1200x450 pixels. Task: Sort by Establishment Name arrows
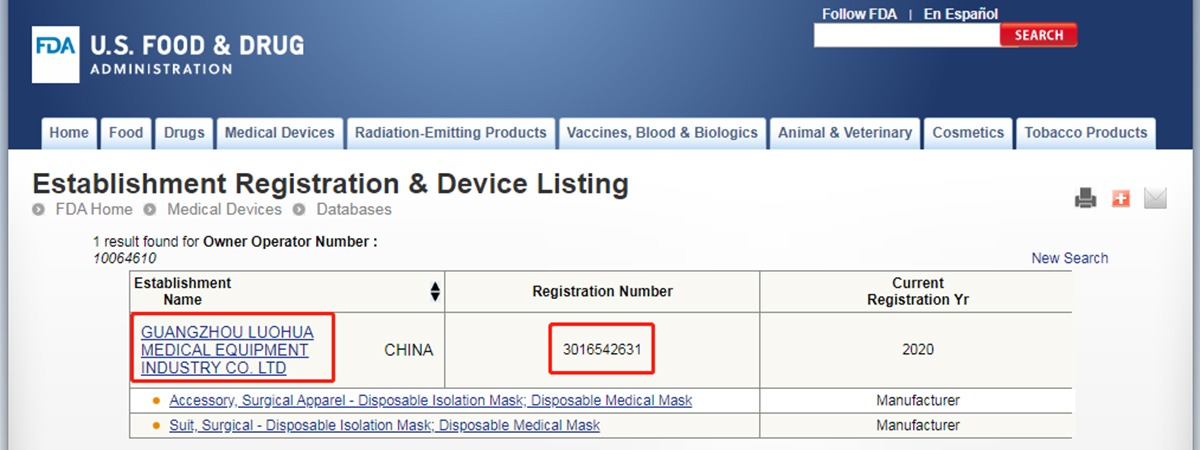click(x=435, y=291)
